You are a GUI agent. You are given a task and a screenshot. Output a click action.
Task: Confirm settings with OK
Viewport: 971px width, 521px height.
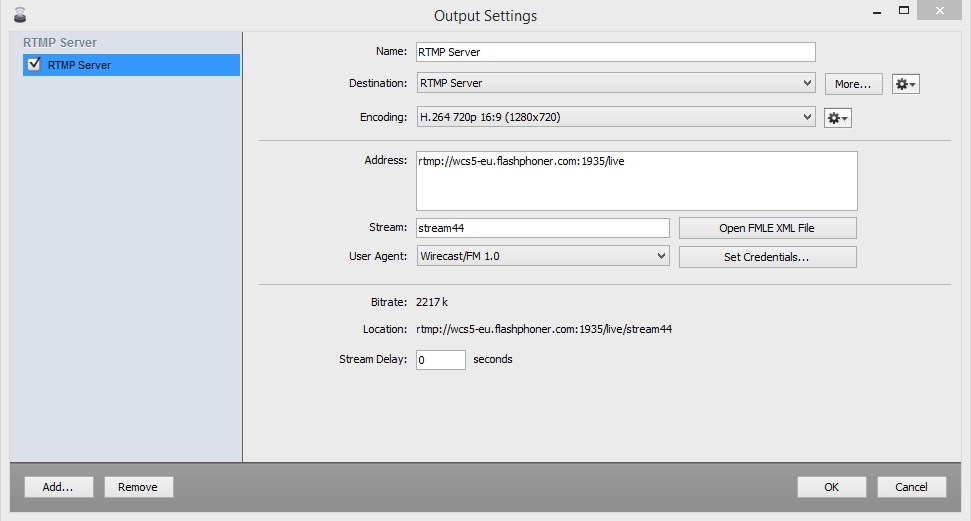coord(831,487)
